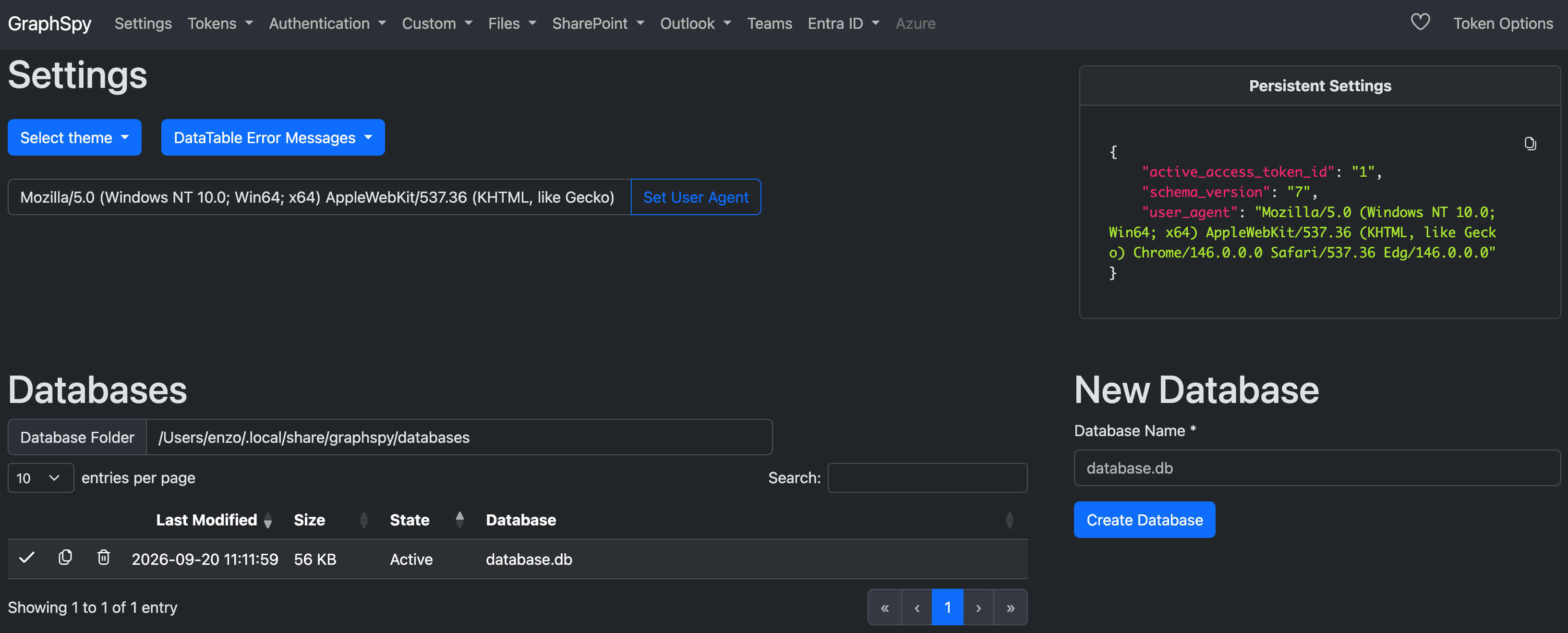Viewport: 1568px width, 633px height.
Task: Click the database.db cell in the table
Action: (529, 560)
